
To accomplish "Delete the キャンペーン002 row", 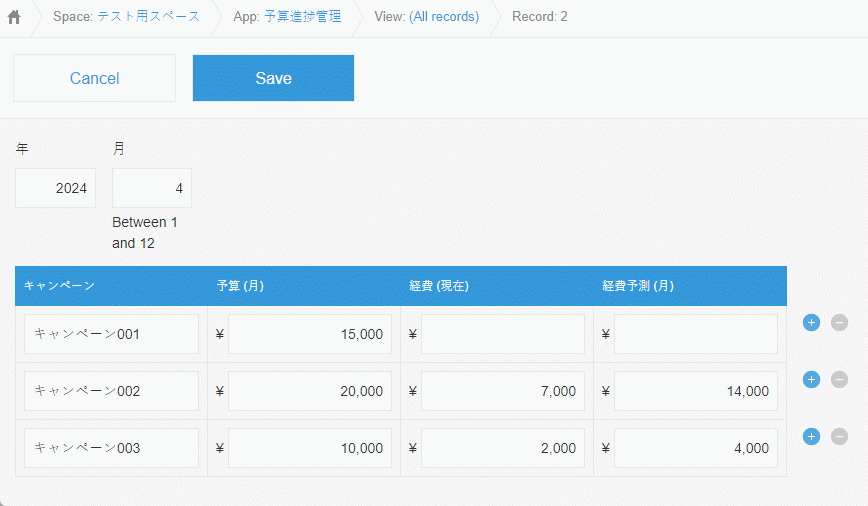I will pyautogui.click(x=839, y=379).
